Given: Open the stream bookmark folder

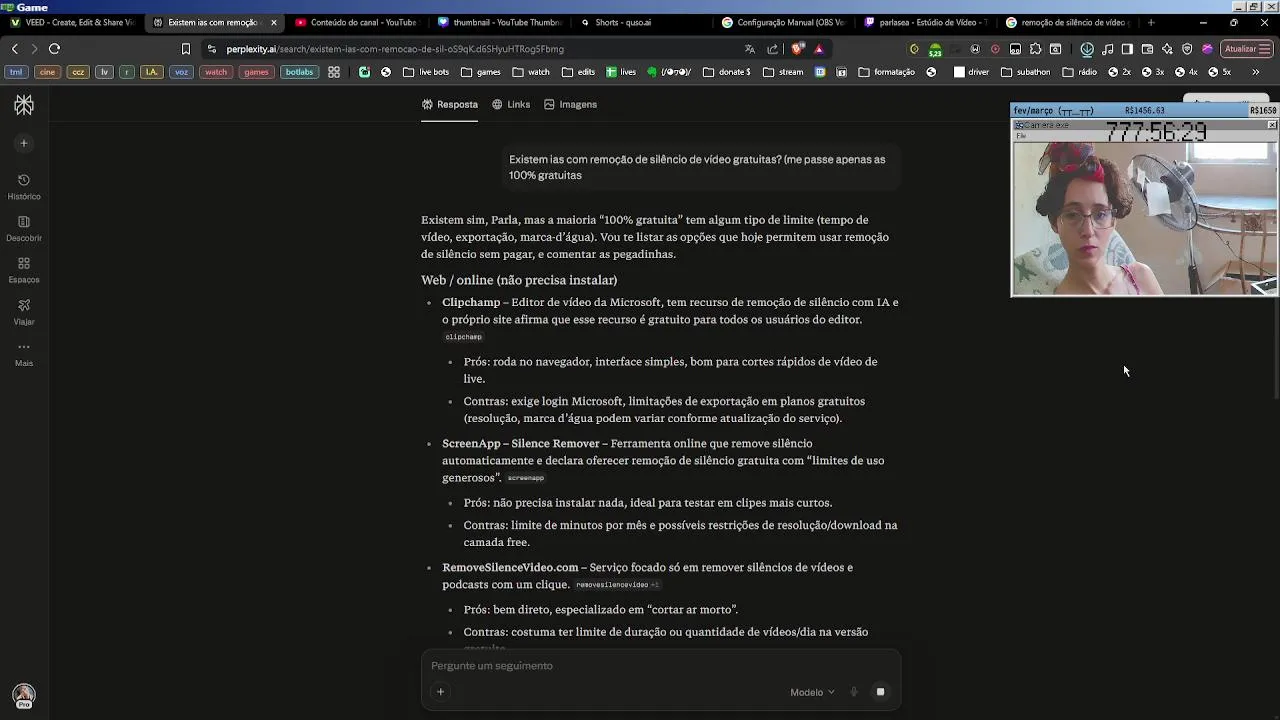Looking at the screenshot, I should pos(783,72).
